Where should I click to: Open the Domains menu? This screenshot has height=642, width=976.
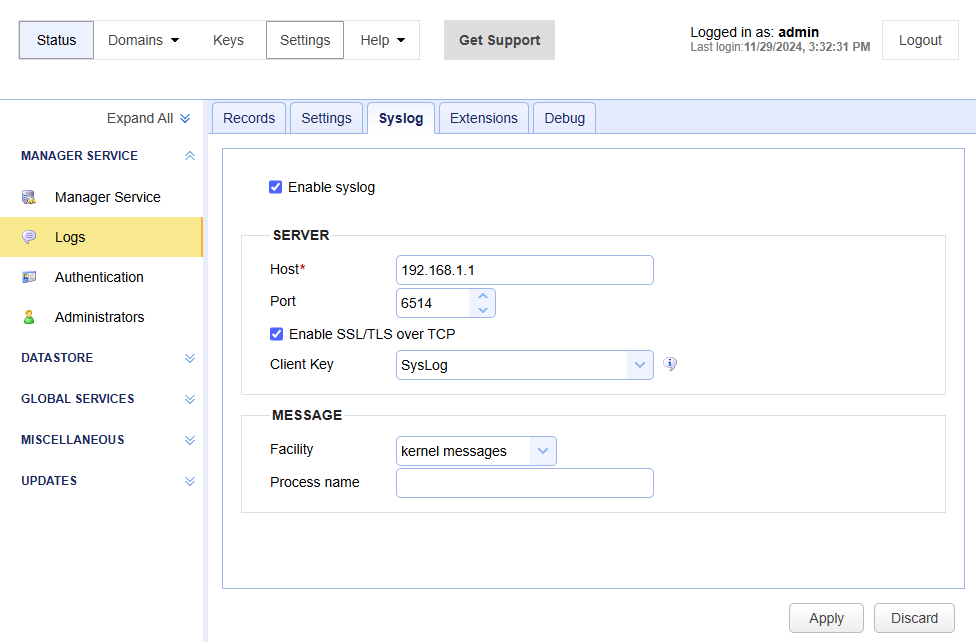pos(144,40)
